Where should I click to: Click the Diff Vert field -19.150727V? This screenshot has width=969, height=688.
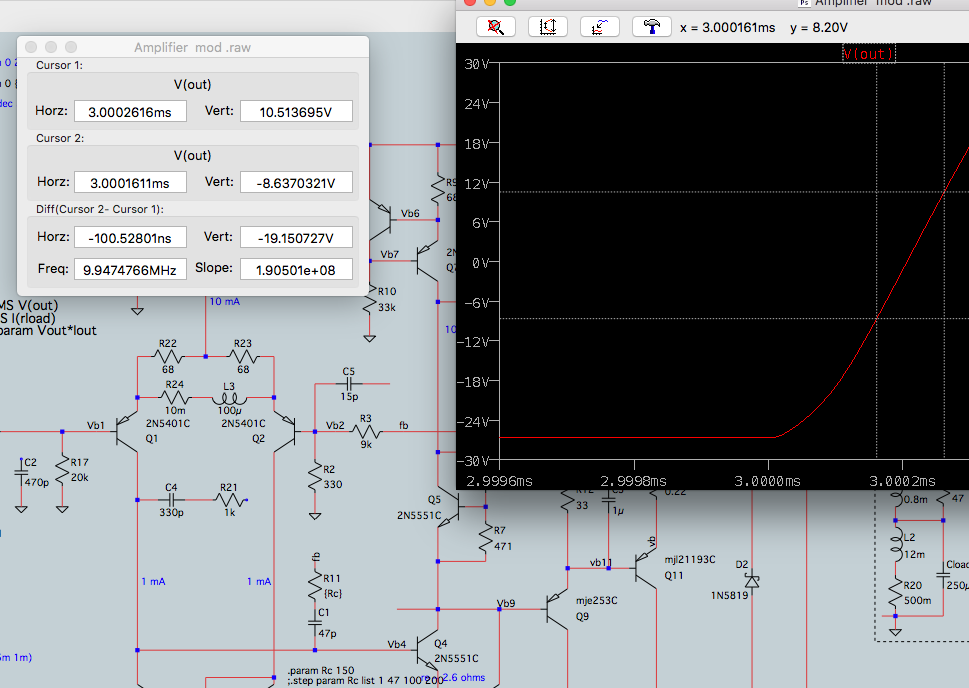pos(296,238)
